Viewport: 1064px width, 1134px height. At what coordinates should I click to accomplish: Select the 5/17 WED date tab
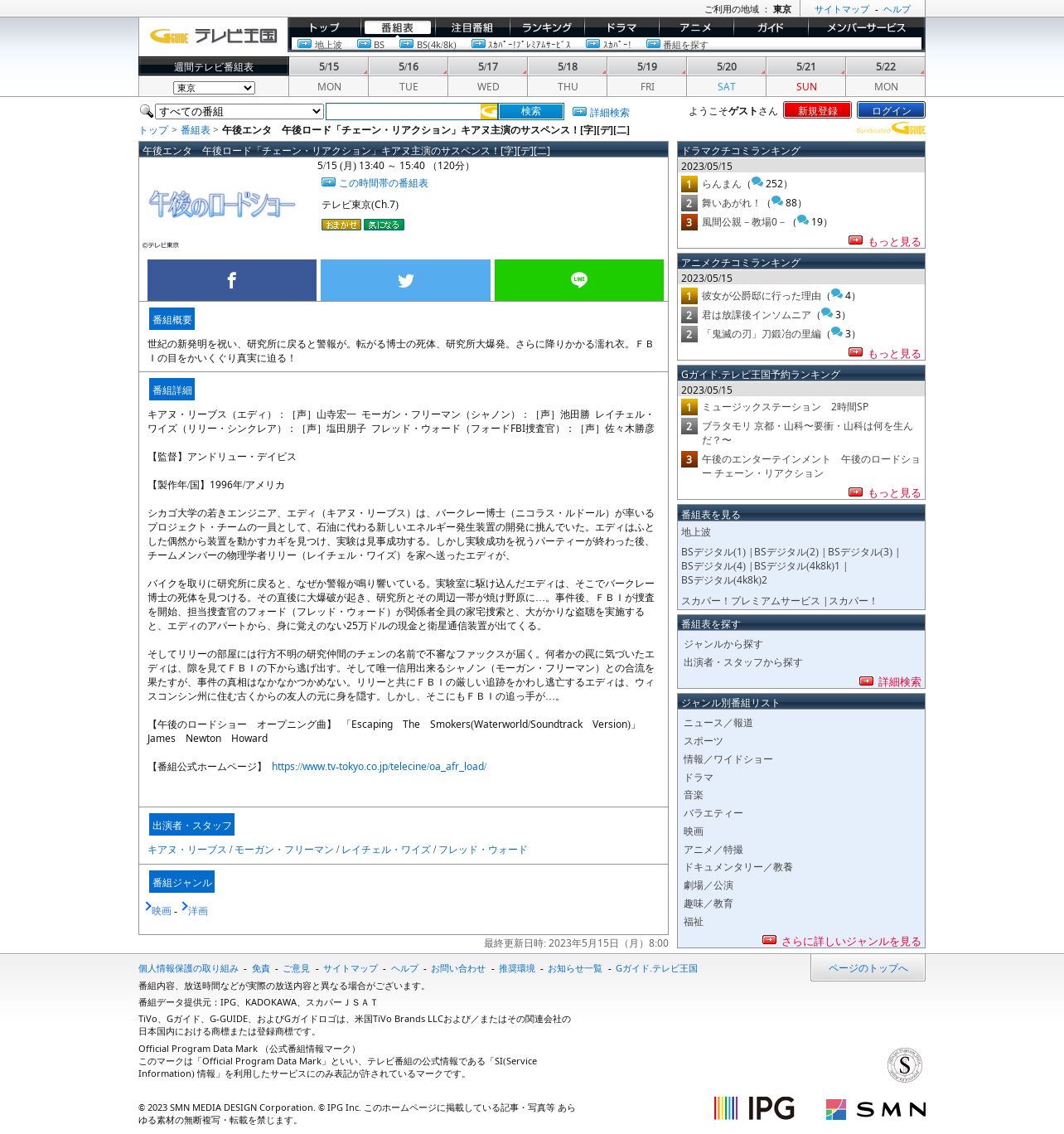(488, 76)
